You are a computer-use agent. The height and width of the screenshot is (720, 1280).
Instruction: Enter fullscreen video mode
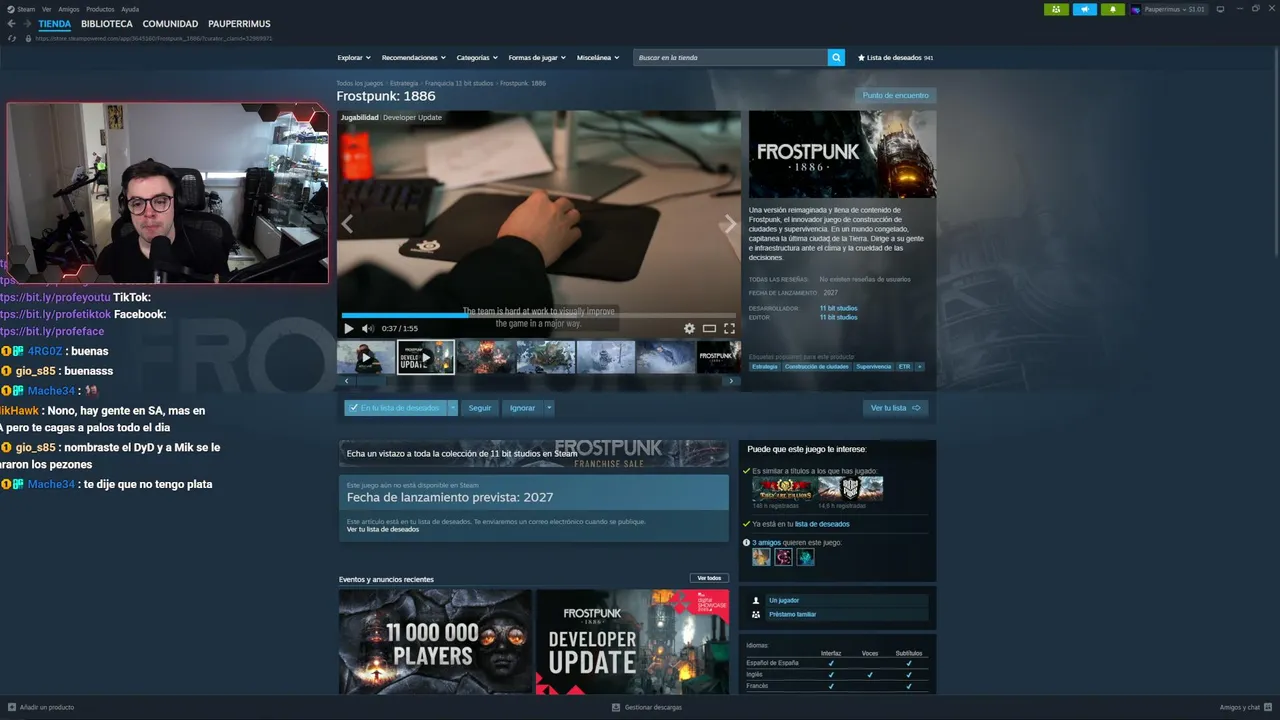(729, 328)
